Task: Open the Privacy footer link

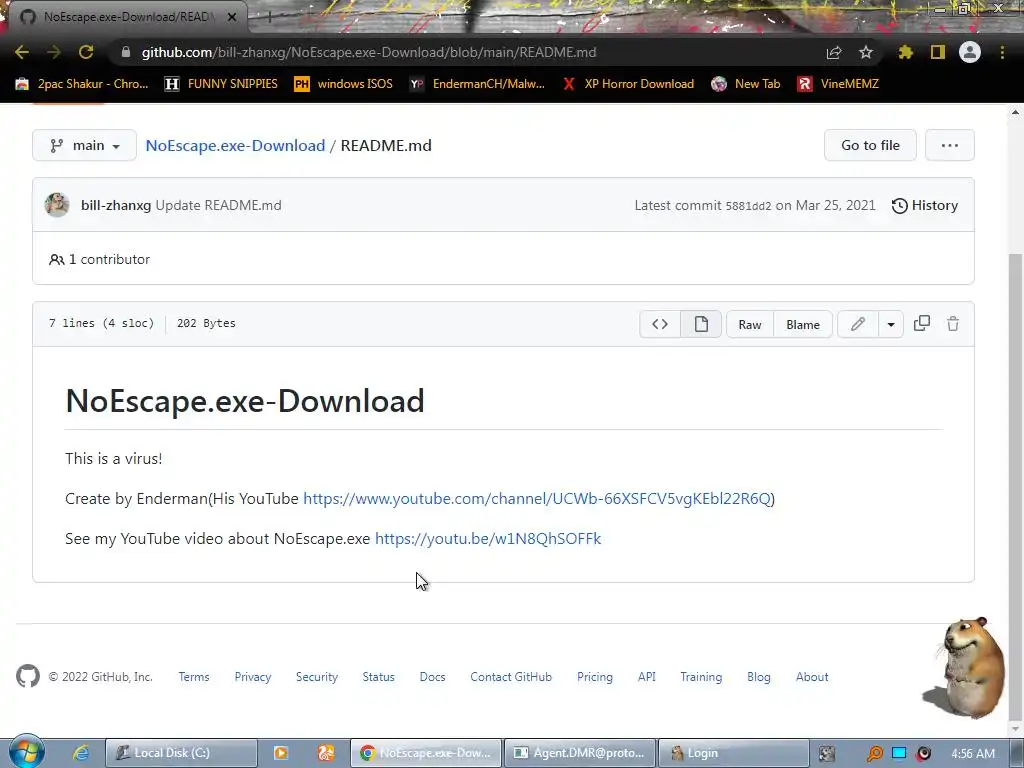Action: pyautogui.click(x=253, y=677)
